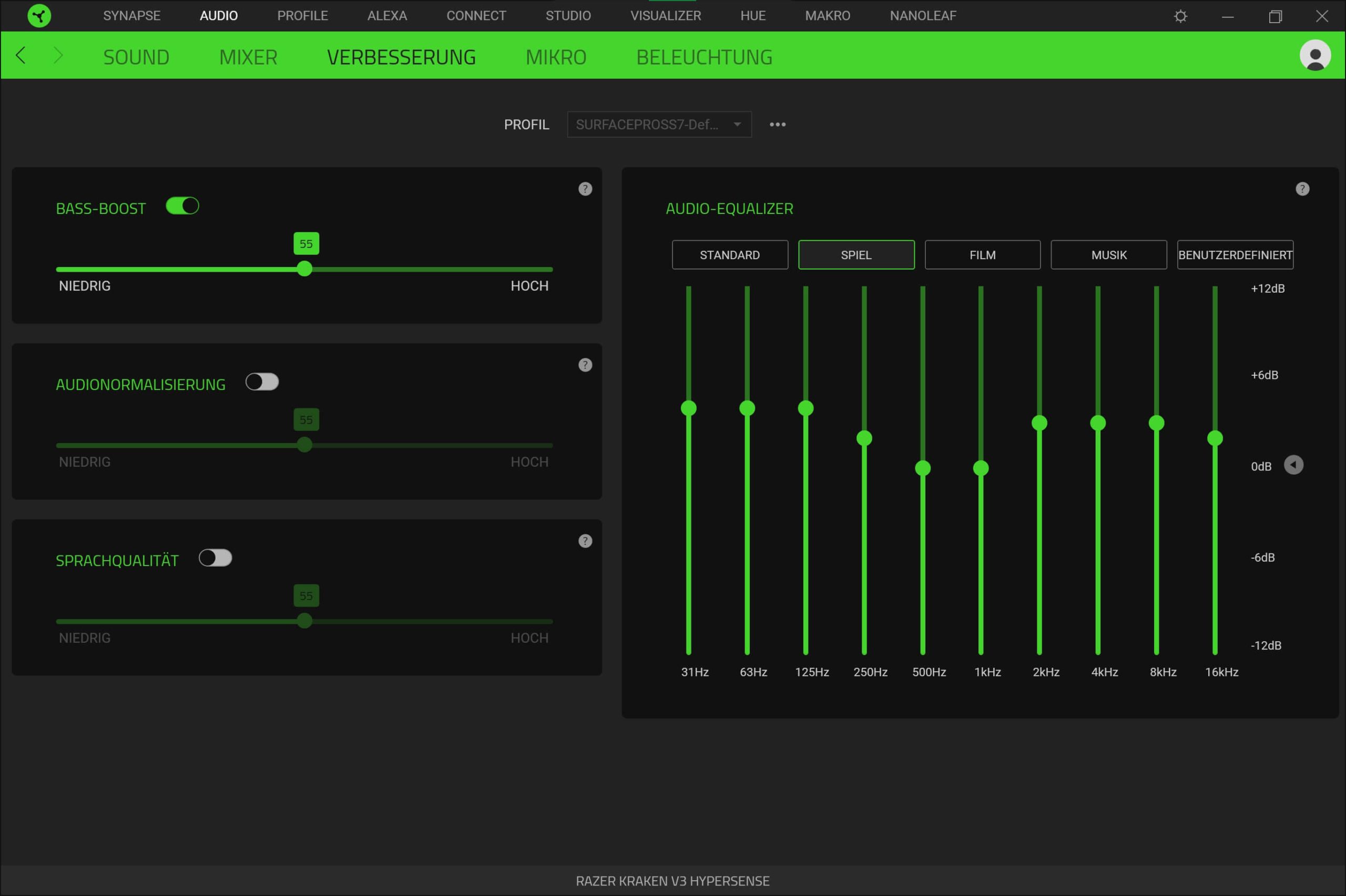Image resolution: width=1346 pixels, height=896 pixels.
Task: Open Audionormalisierung help icon
Action: (x=585, y=365)
